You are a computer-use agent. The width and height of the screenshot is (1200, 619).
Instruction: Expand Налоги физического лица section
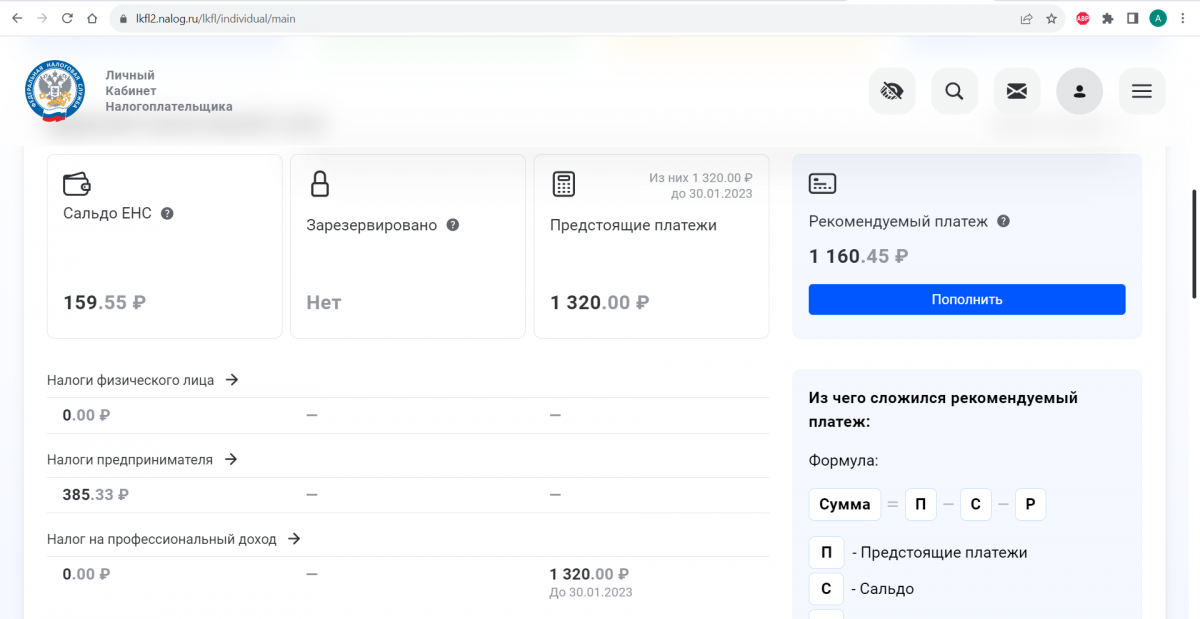(x=231, y=380)
